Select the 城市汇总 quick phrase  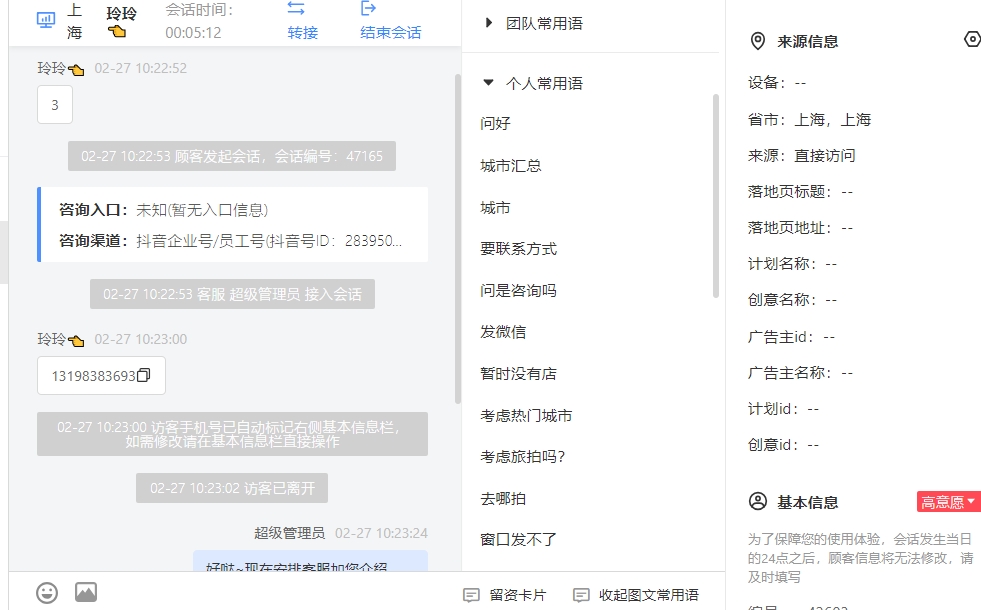click(511, 166)
